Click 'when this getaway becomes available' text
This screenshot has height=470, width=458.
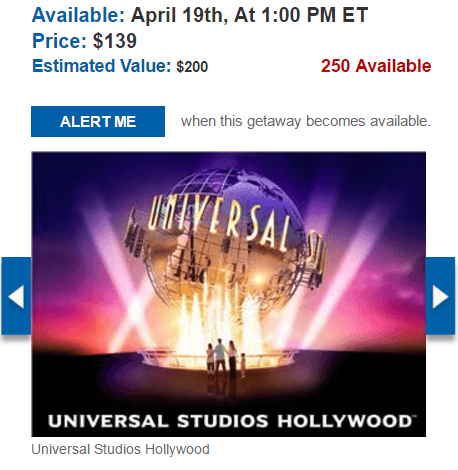pos(306,121)
